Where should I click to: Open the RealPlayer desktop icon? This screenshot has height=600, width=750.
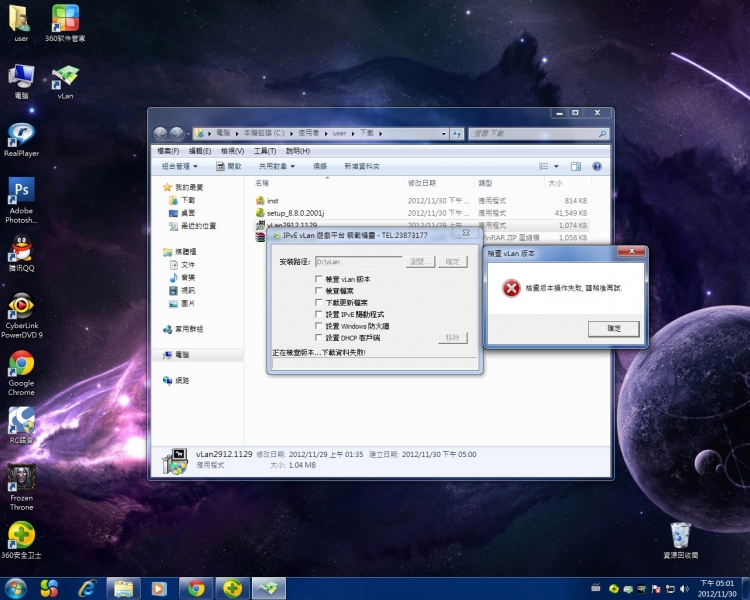(21, 138)
